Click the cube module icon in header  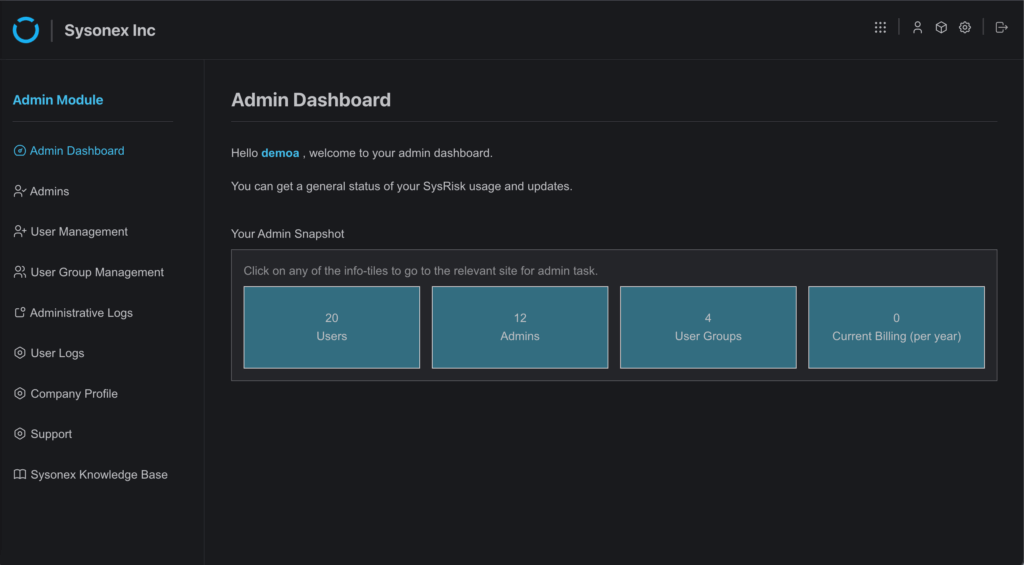pos(941,27)
